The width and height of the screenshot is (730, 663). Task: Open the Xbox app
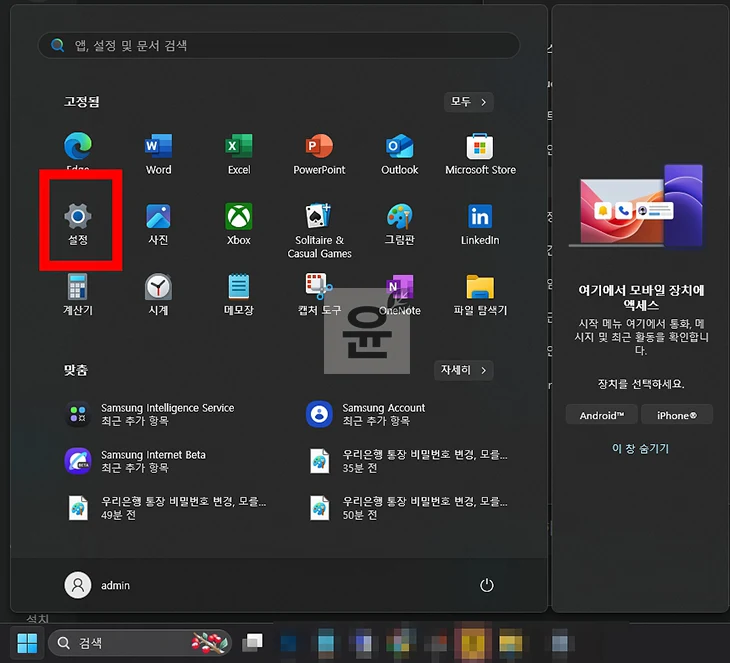click(238, 217)
